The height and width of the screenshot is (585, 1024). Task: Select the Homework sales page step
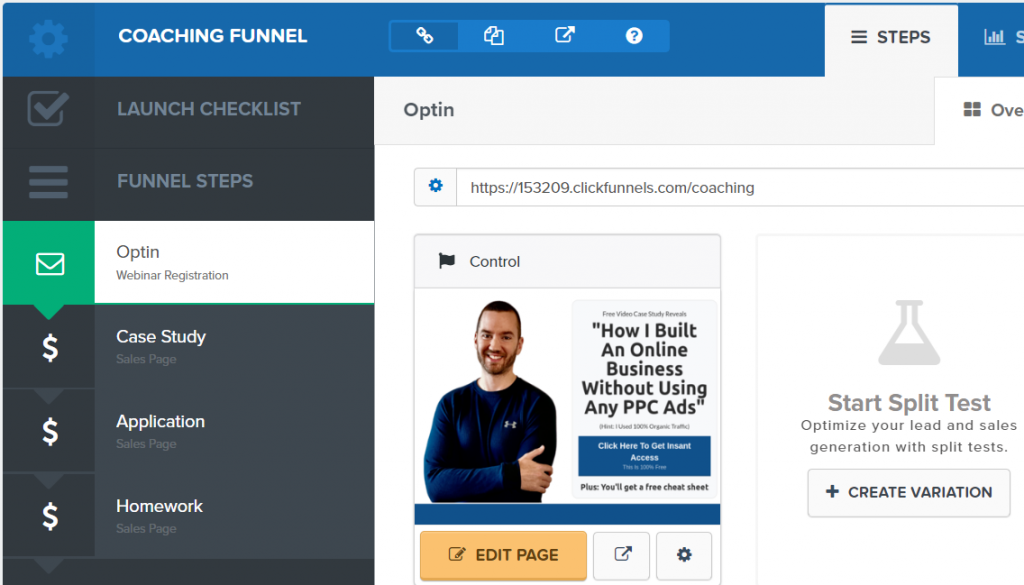[x=234, y=516]
